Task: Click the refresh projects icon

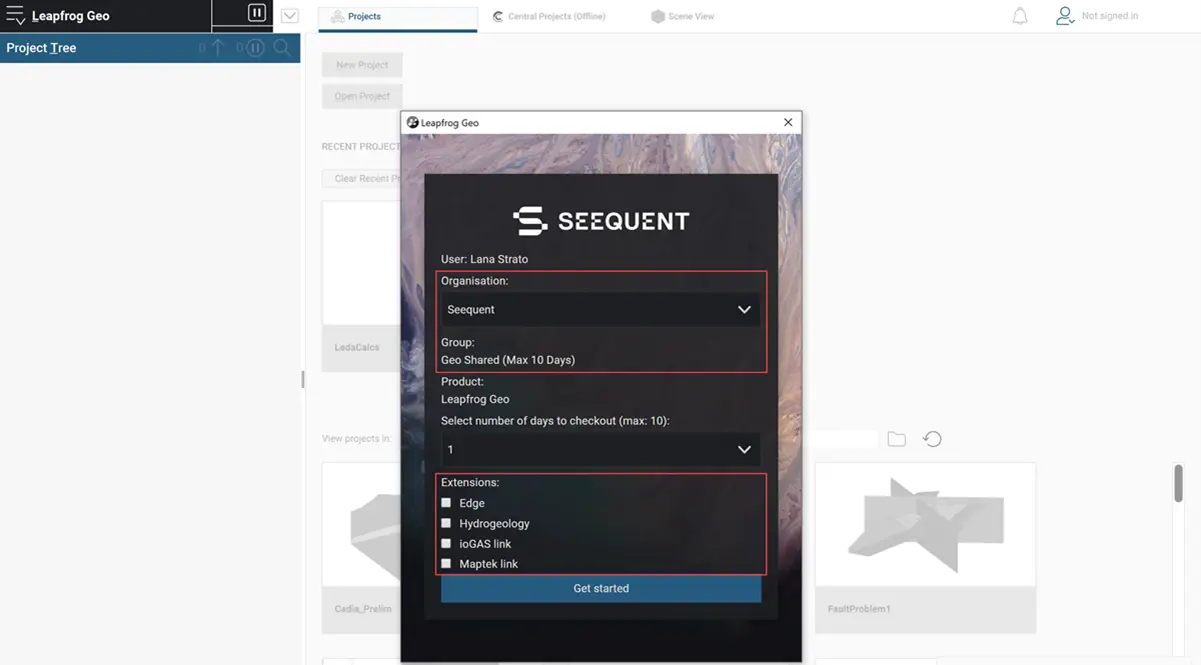Action: tap(932, 439)
